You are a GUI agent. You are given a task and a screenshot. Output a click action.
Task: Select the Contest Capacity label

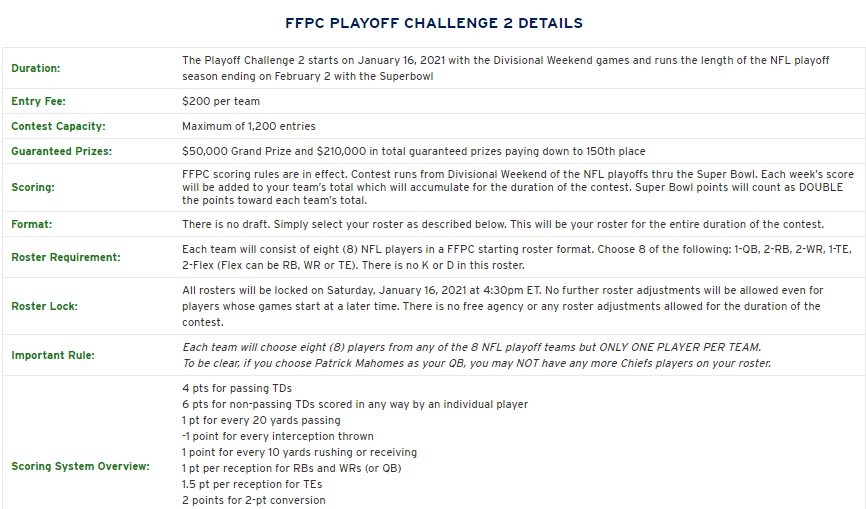click(58, 126)
